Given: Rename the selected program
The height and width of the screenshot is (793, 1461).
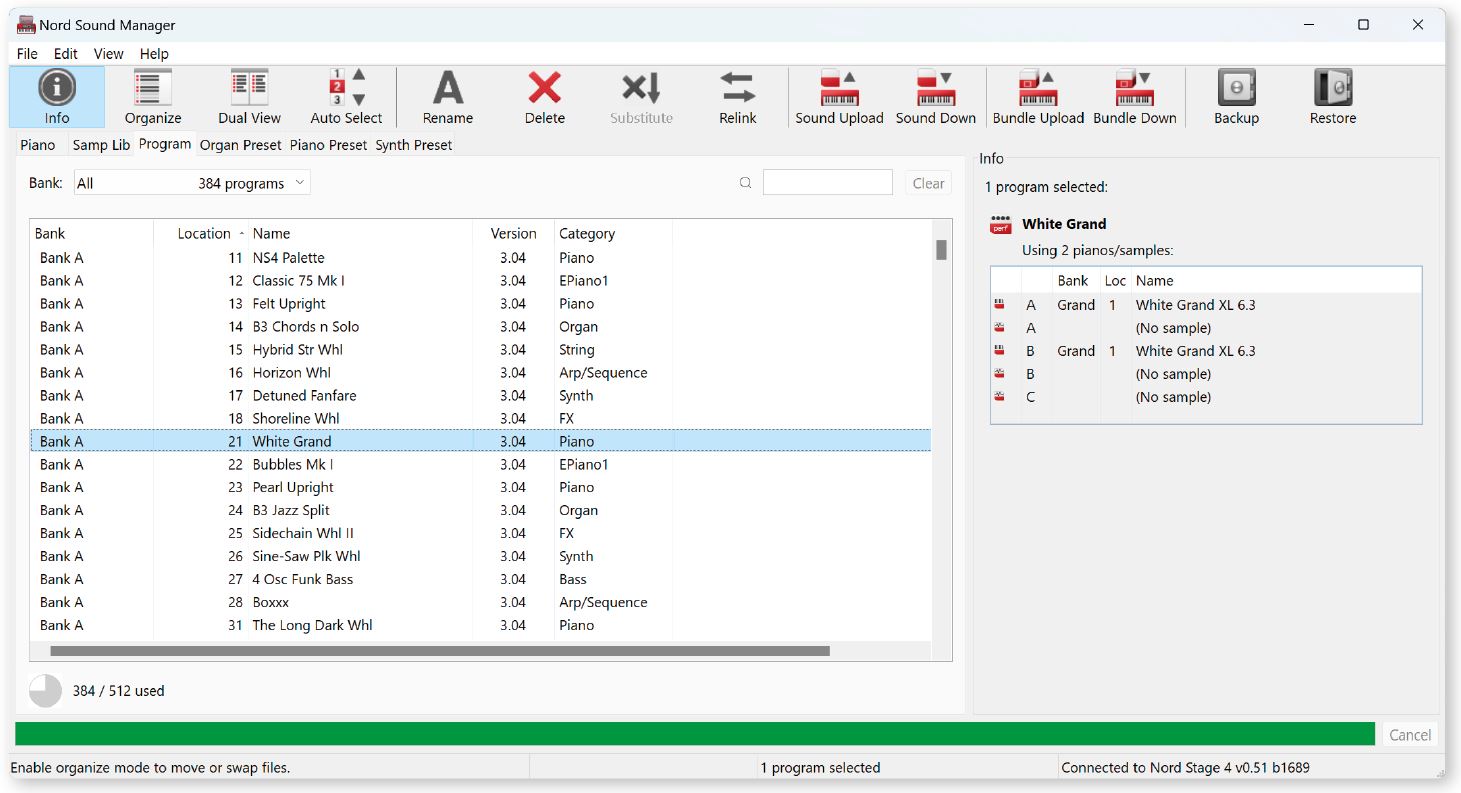Looking at the screenshot, I should (x=448, y=97).
